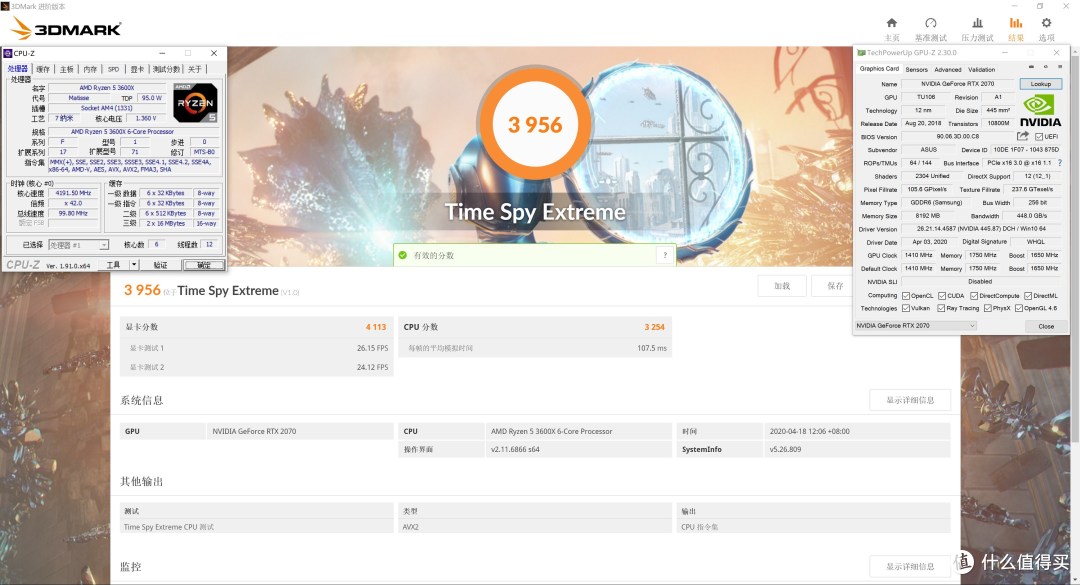Toggle CUDA checkbox in GPU-Z
Image resolution: width=1080 pixels, height=585 pixels.
942,296
